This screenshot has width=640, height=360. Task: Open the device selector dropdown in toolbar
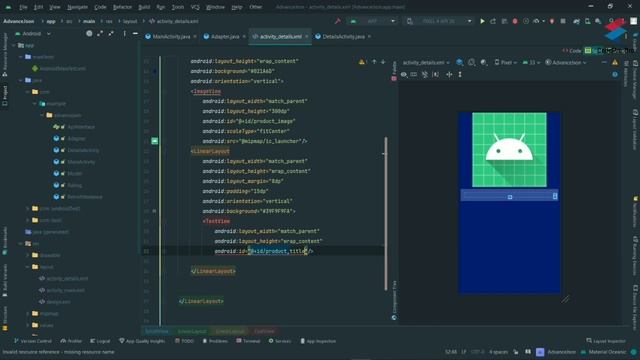(438, 21)
